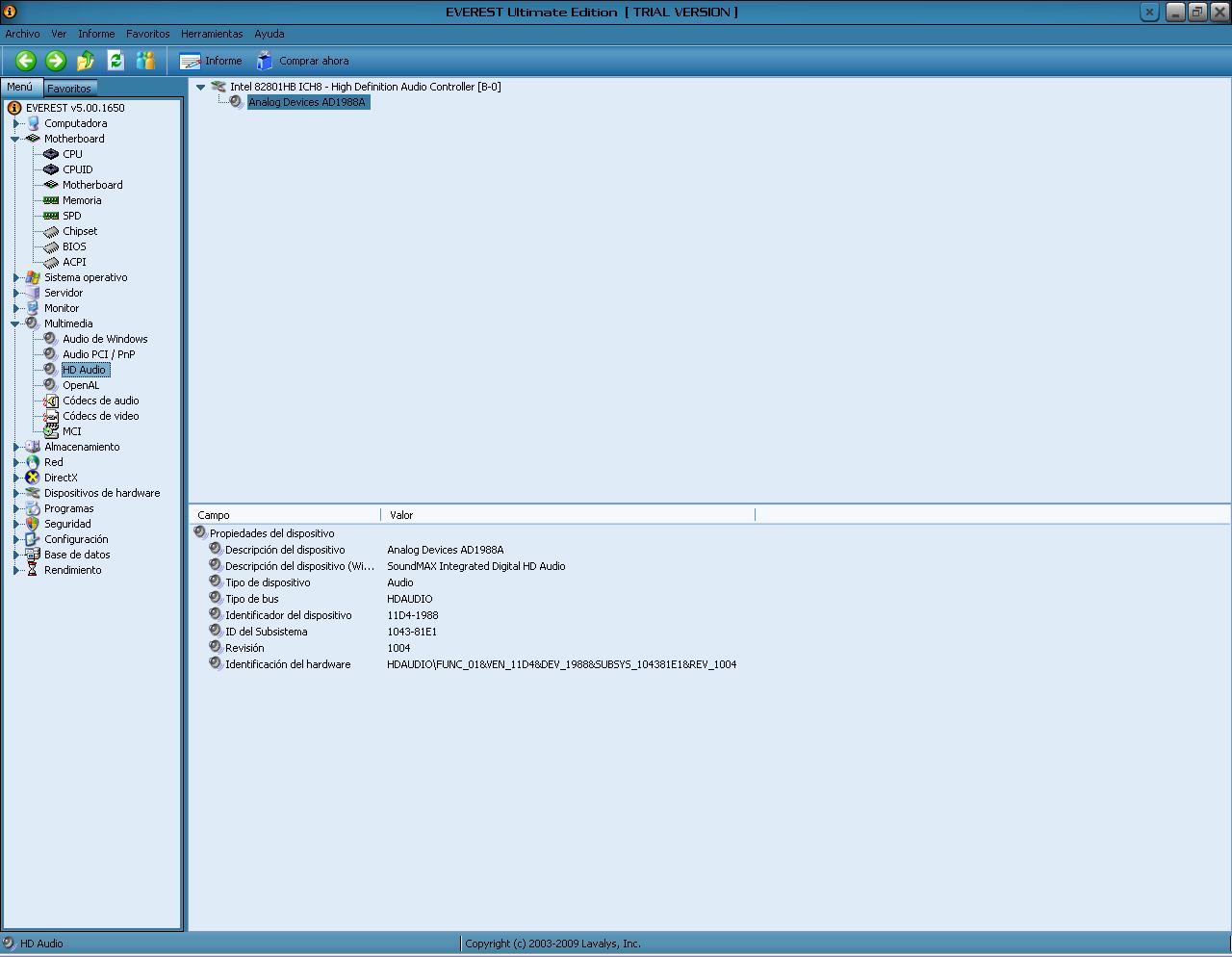Image resolution: width=1232 pixels, height=957 pixels.
Task: Click the CPU chip icon
Action: point(51,154)
